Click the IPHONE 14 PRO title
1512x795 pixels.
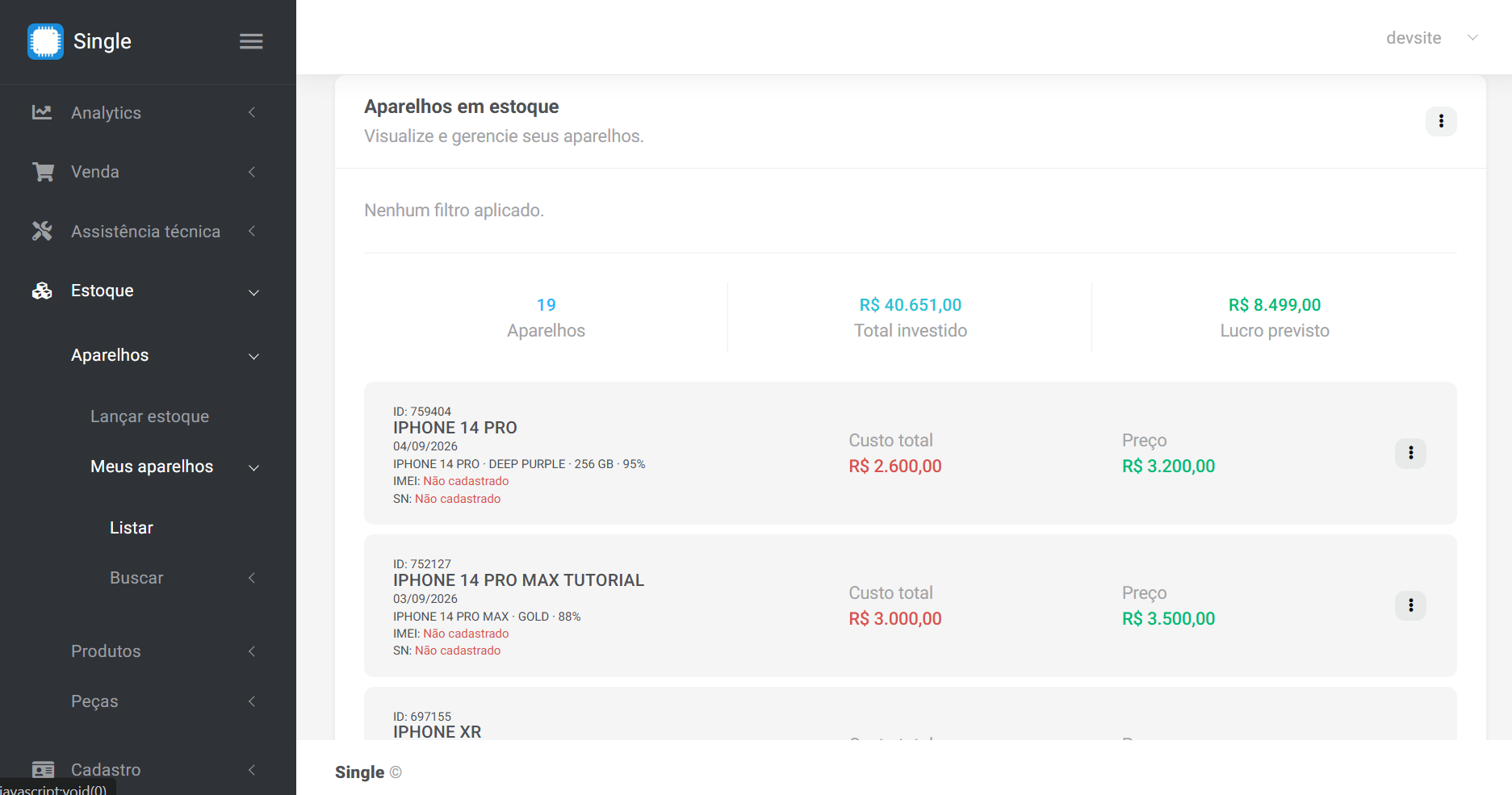(x=455, y=428)
